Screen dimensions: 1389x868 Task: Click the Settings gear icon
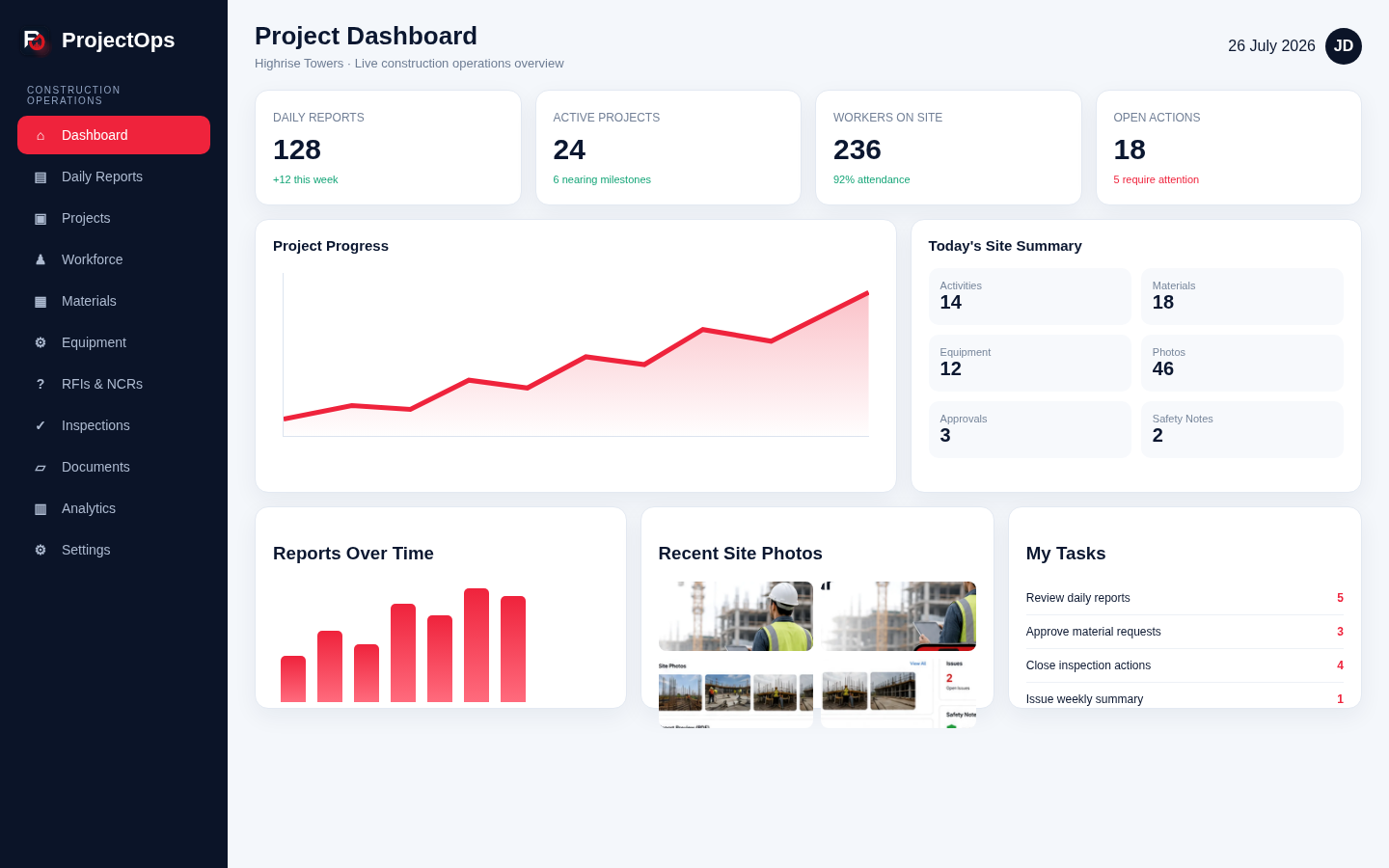41,550
